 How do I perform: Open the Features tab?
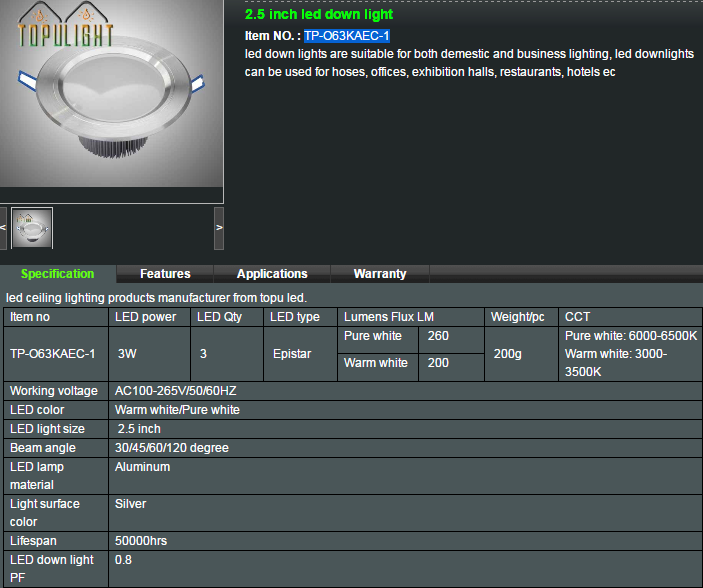pos(165,274)
